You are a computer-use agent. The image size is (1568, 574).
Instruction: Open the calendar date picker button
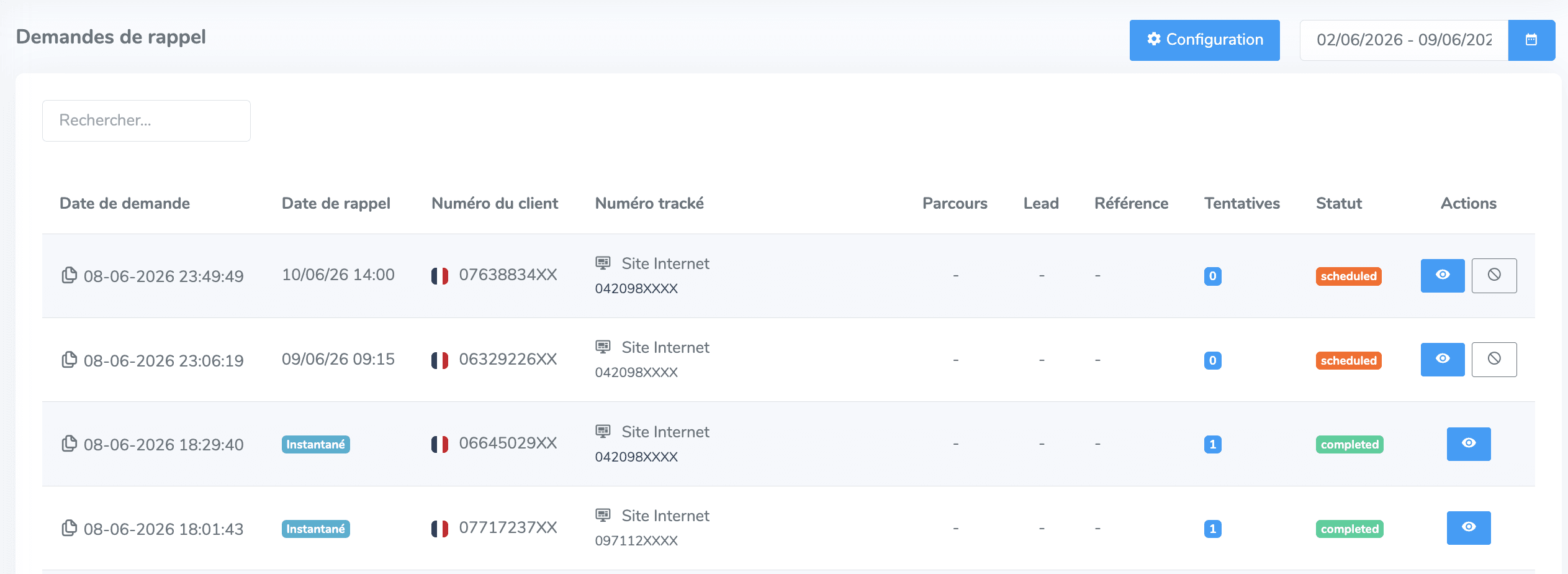tap(1531, 40)
